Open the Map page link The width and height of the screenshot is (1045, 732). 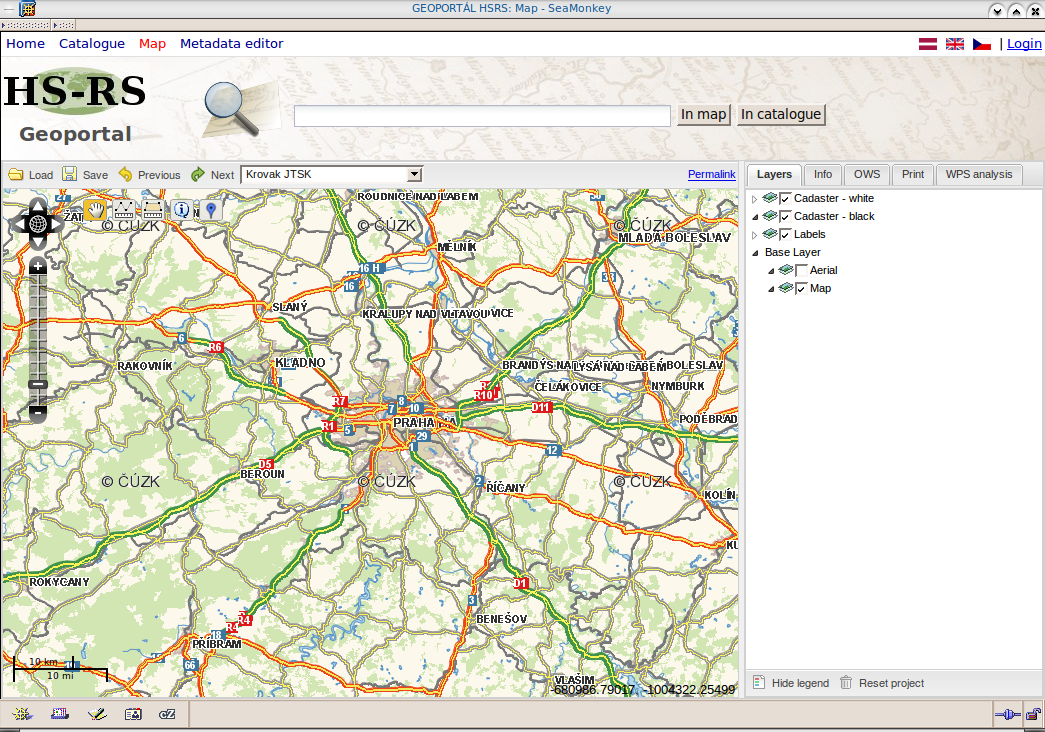tap(153, 43)
